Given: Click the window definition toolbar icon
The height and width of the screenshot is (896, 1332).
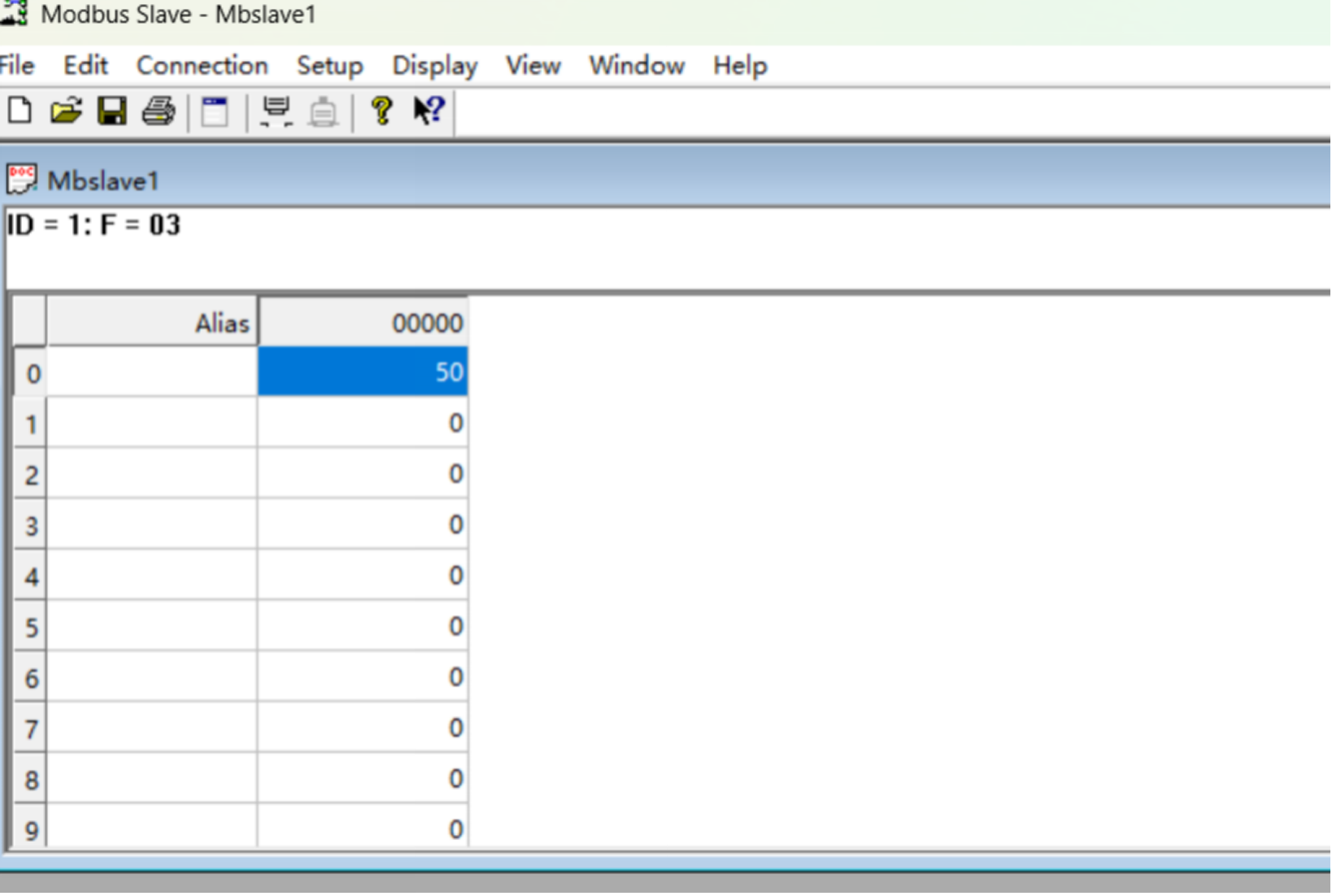Looking at the screenshot, I should tap(215, 111).
